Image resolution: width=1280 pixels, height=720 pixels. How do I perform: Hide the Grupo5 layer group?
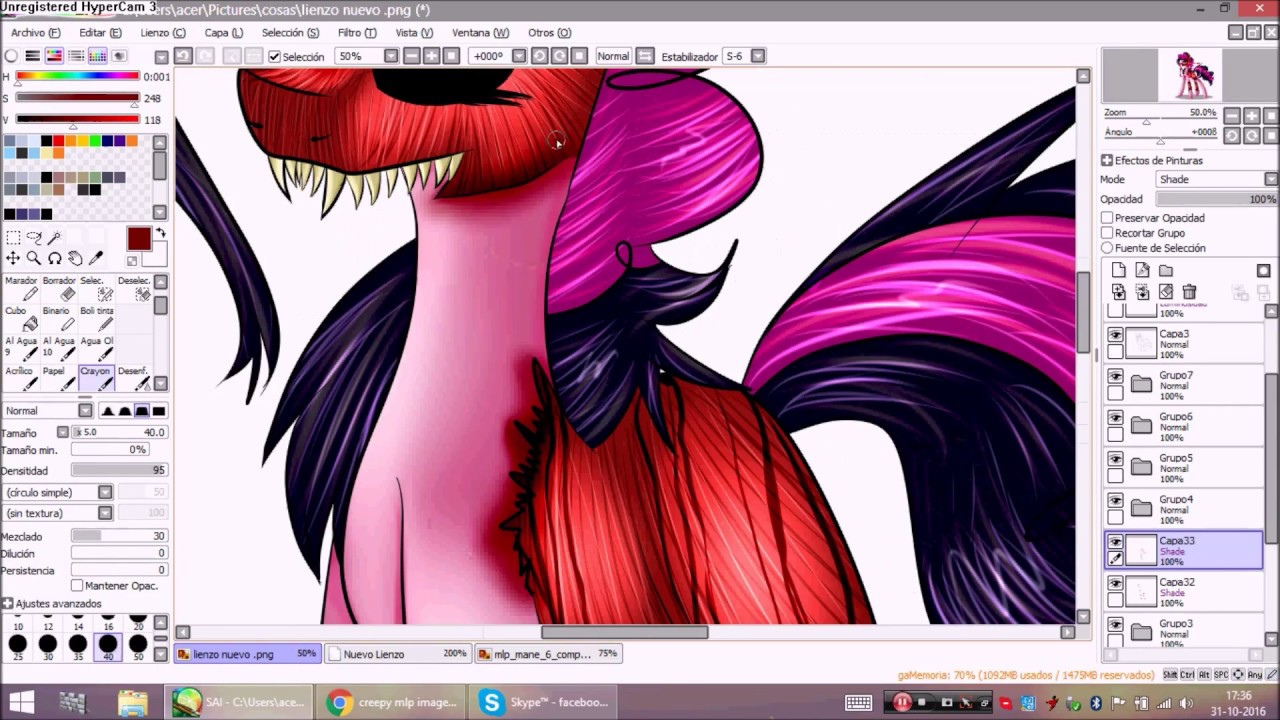(x=1115, y=460)
